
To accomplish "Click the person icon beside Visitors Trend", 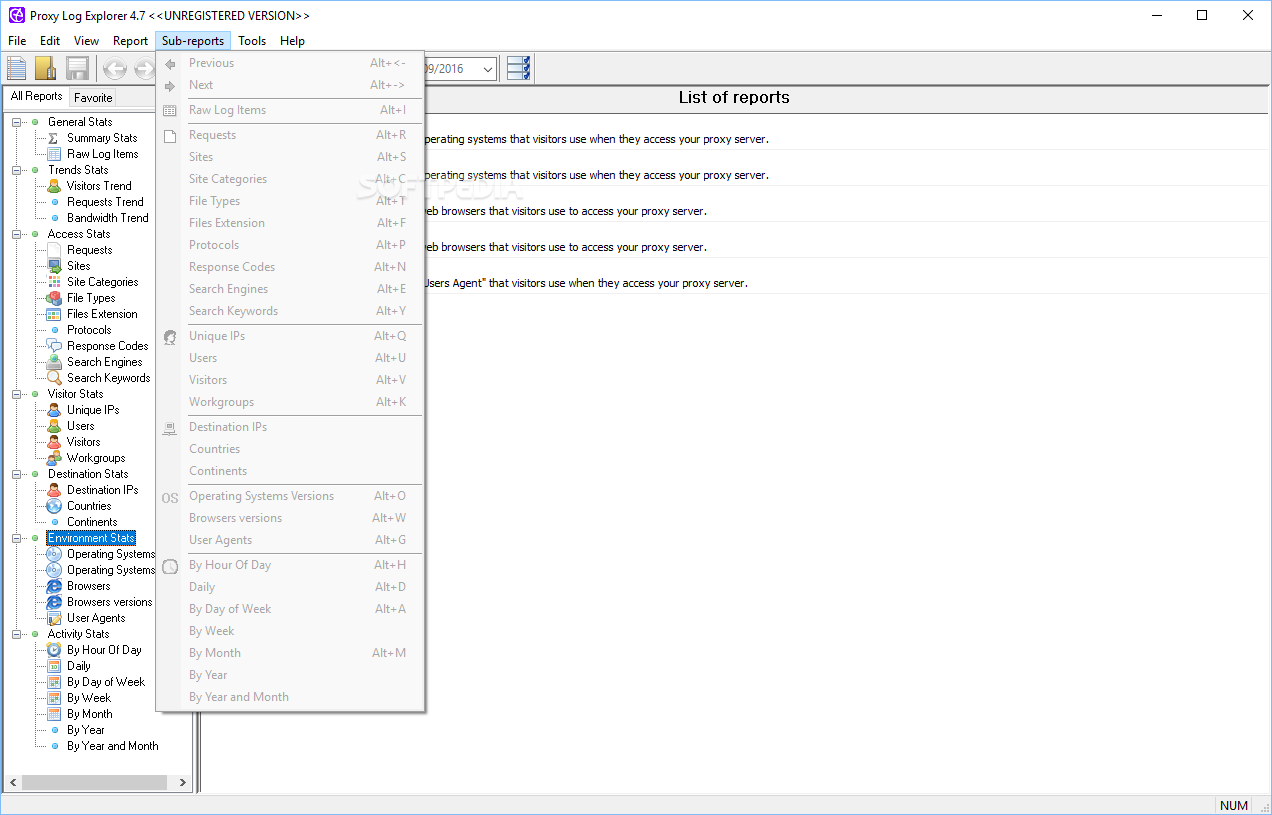I will [54, 186].
